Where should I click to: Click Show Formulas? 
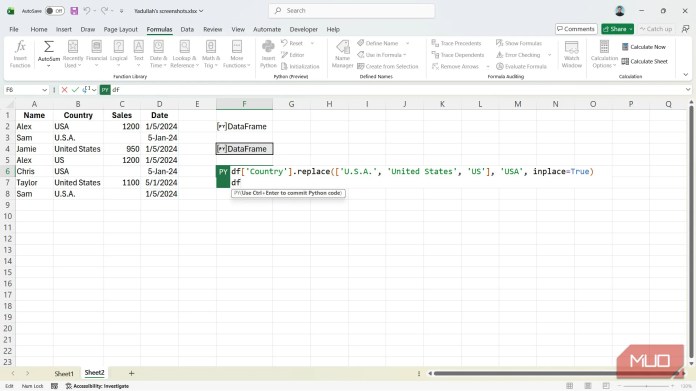click(519, 43)
